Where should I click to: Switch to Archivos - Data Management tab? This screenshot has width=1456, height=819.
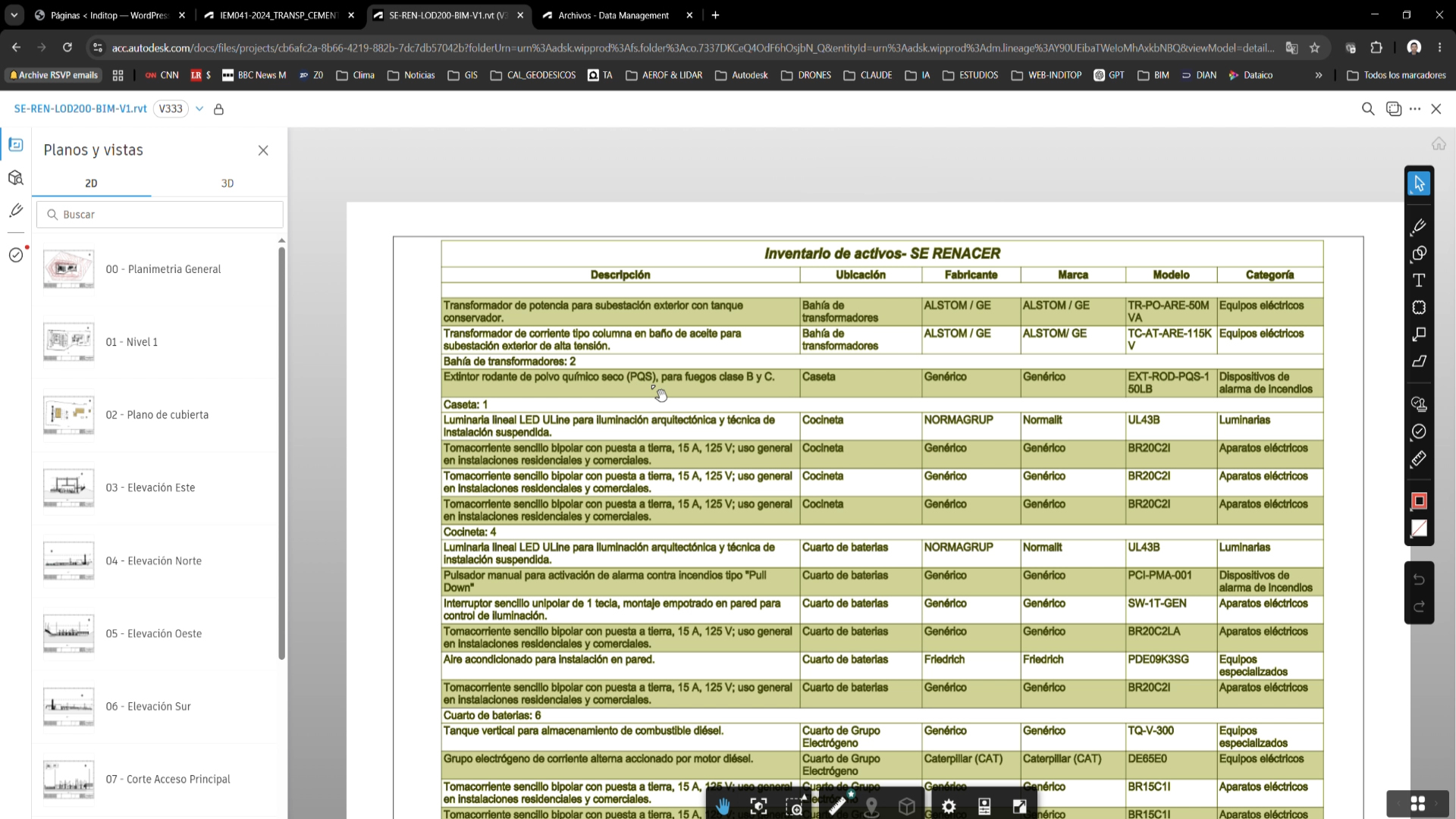617,15
